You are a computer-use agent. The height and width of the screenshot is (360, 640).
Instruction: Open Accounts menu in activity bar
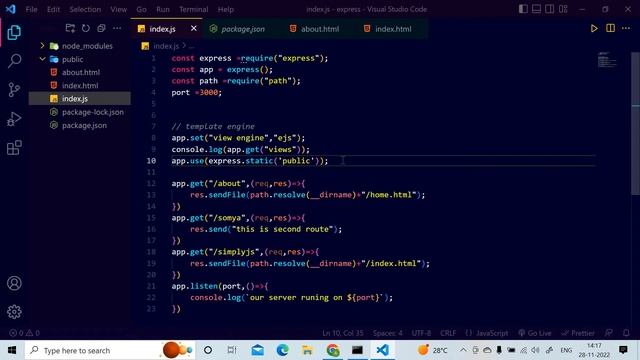pos(14,283)
